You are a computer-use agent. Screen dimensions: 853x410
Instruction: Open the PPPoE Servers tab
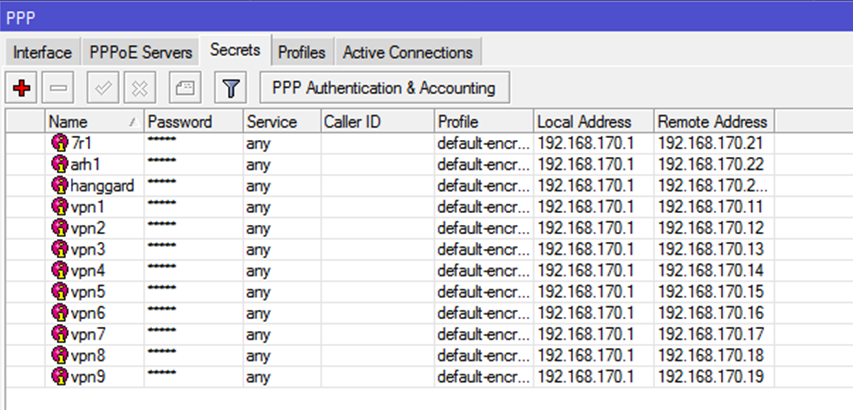pyautogui.click(x=139, y=52)
